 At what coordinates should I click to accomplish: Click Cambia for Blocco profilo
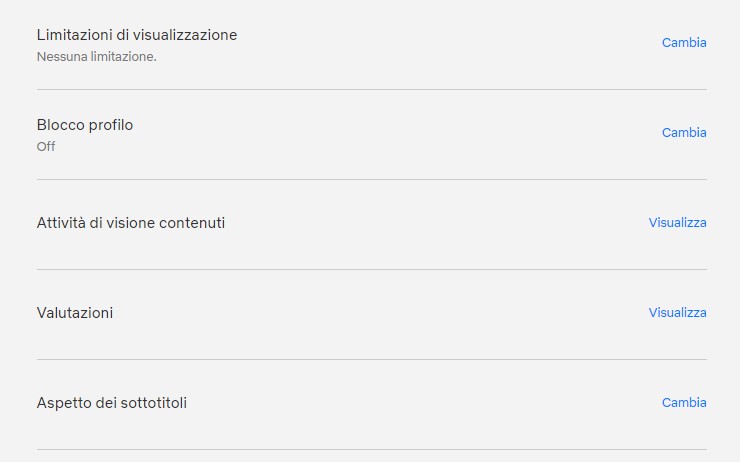(684, 133)
